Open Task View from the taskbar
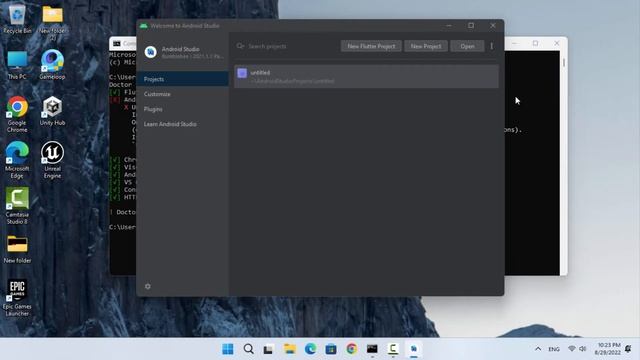This screenshot has width=640, height=360. tap(268, 349)
